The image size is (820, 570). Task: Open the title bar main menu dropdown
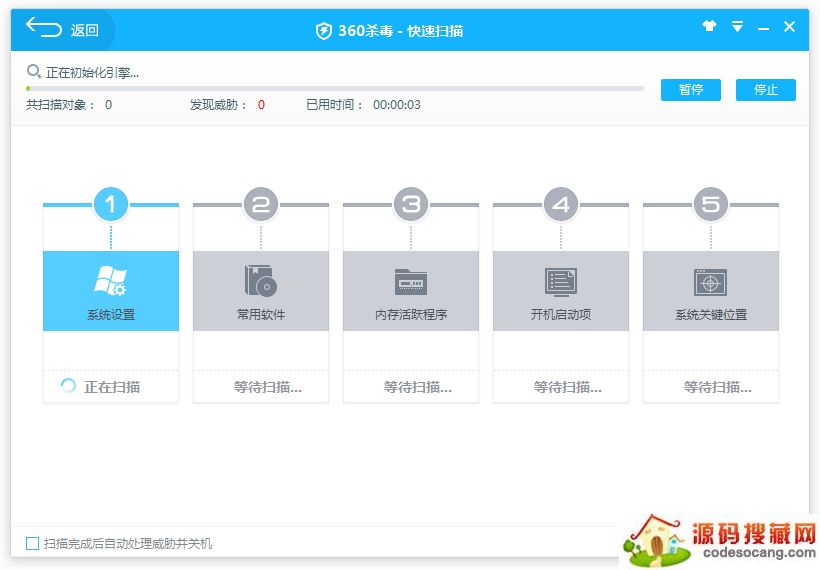click(x=737, y=27)
